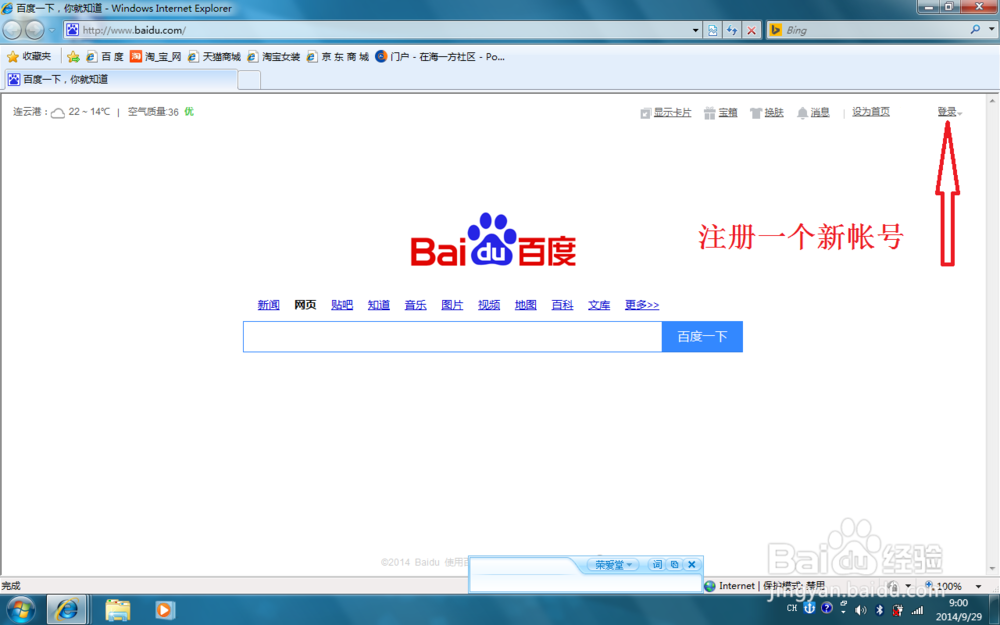This screenshot has width=1000, height=625.
Task: Click the blue anchor tray icon
Action: click(809, 608)
